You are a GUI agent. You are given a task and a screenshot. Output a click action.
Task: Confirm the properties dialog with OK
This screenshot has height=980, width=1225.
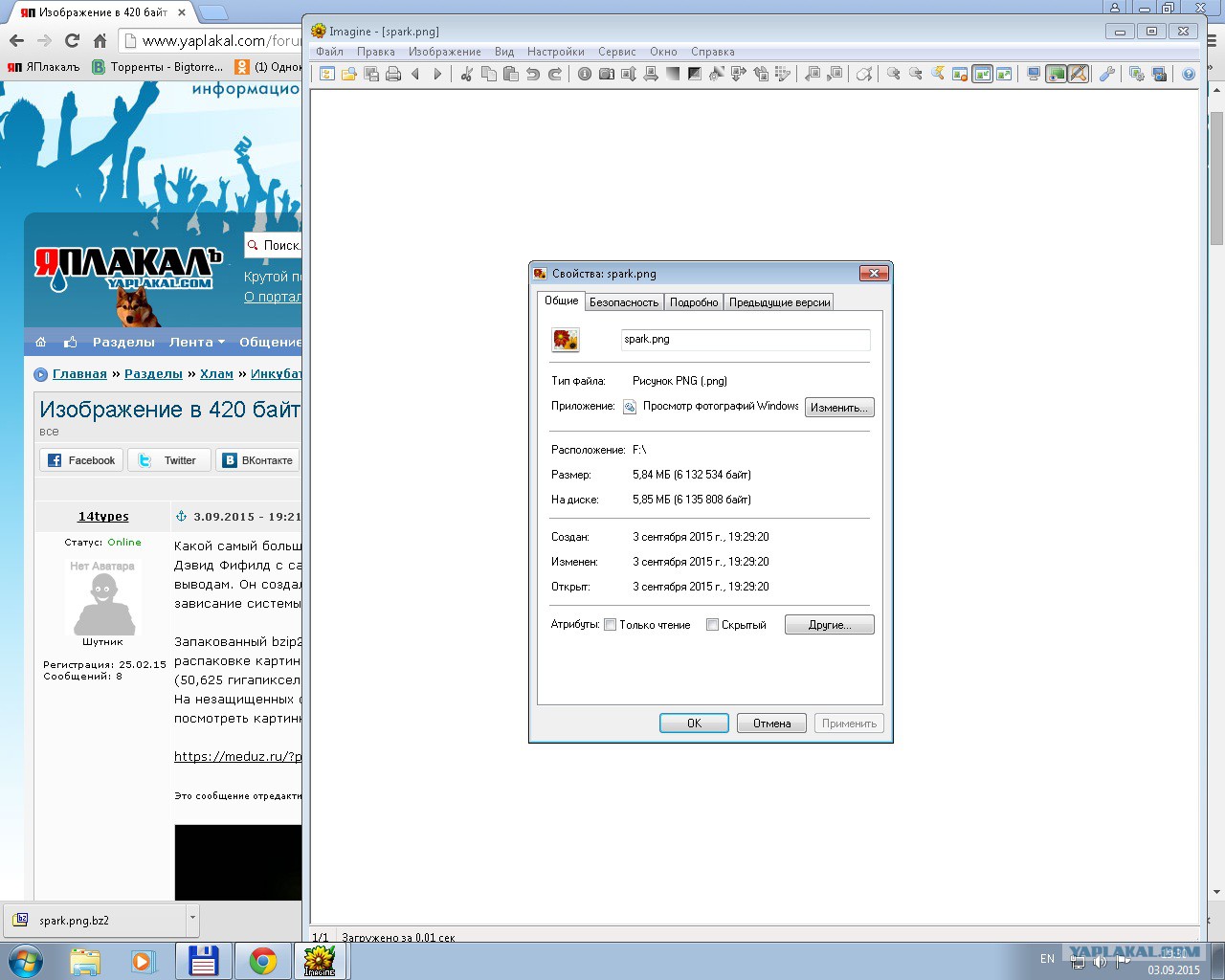694,724
